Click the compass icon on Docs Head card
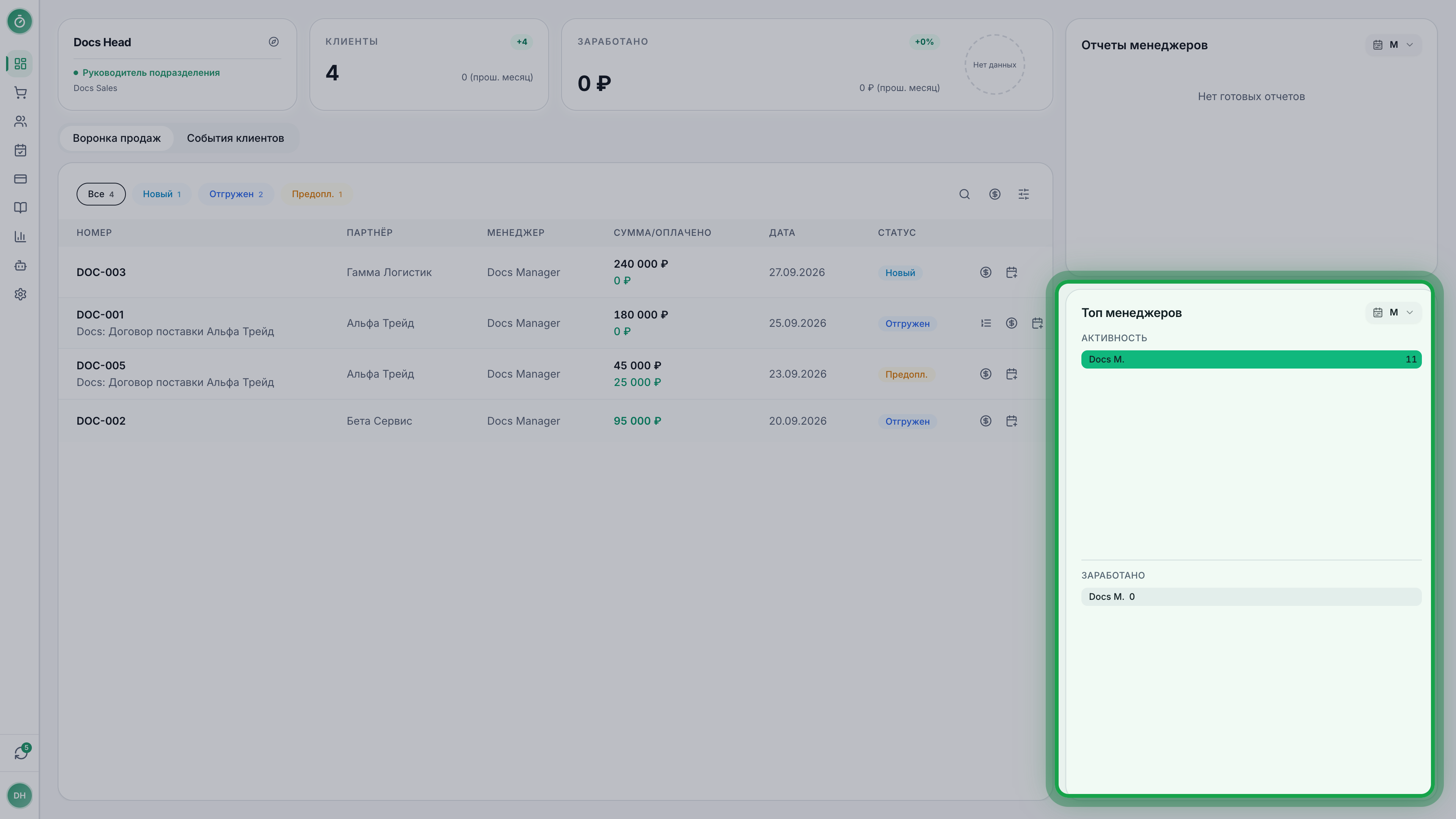The image size is (1456, 819). pyautogui.click(x=273, y=42)
